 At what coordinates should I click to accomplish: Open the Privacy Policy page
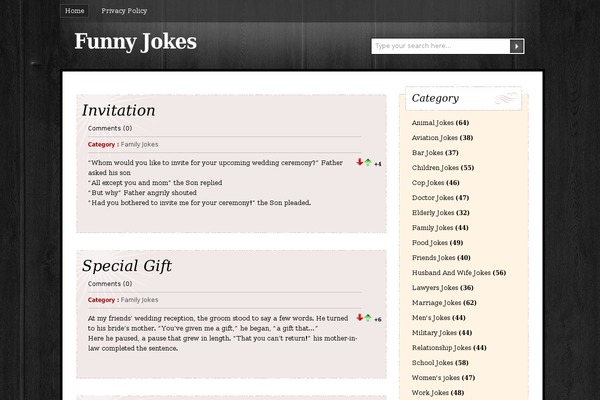pos(124,11)
